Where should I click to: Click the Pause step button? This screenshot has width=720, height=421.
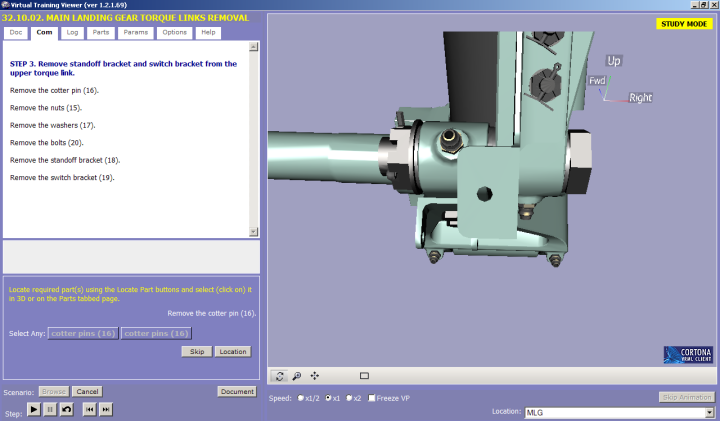coord(50,410)
